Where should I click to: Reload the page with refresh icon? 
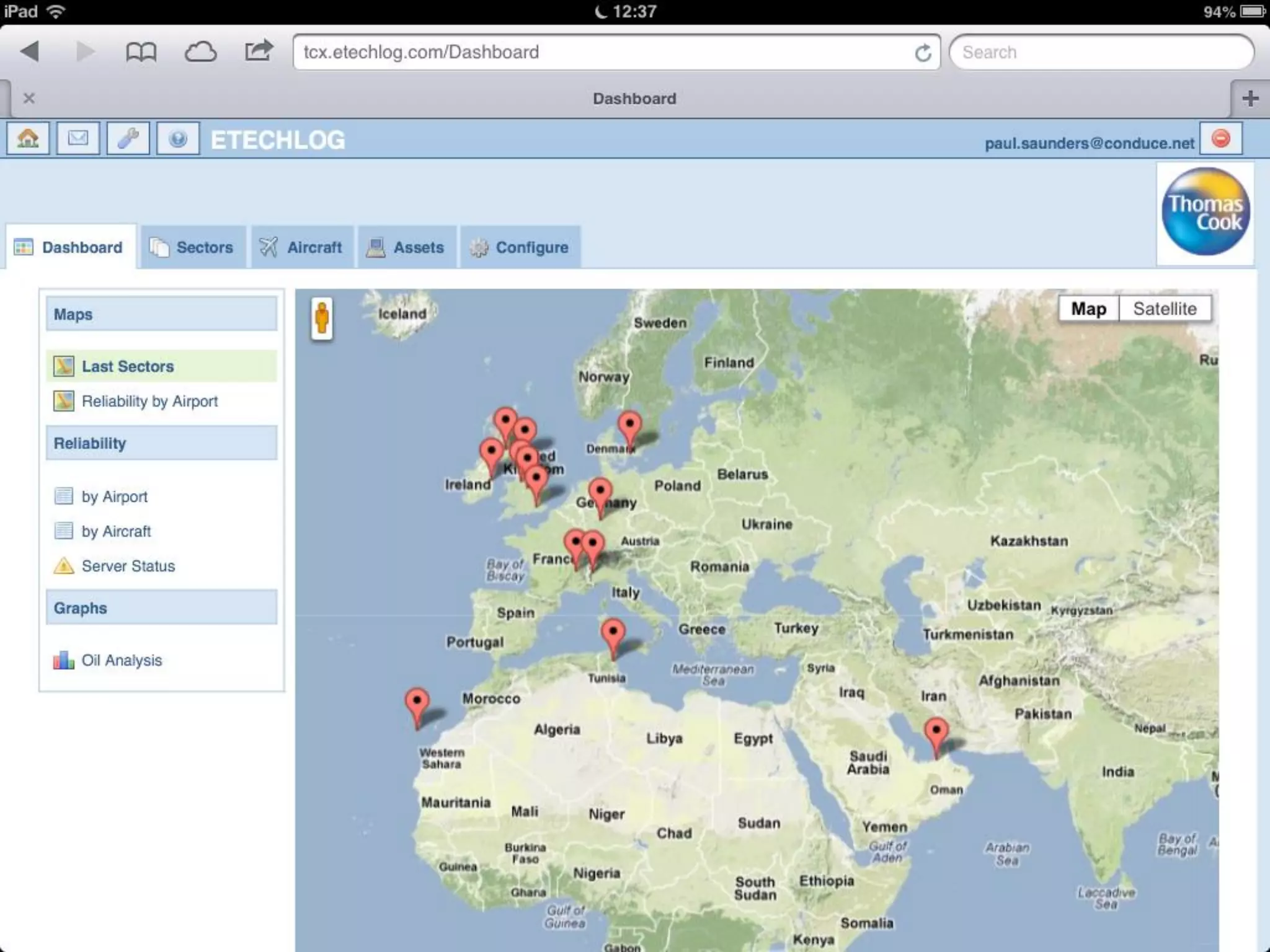(x=923, y=53)
